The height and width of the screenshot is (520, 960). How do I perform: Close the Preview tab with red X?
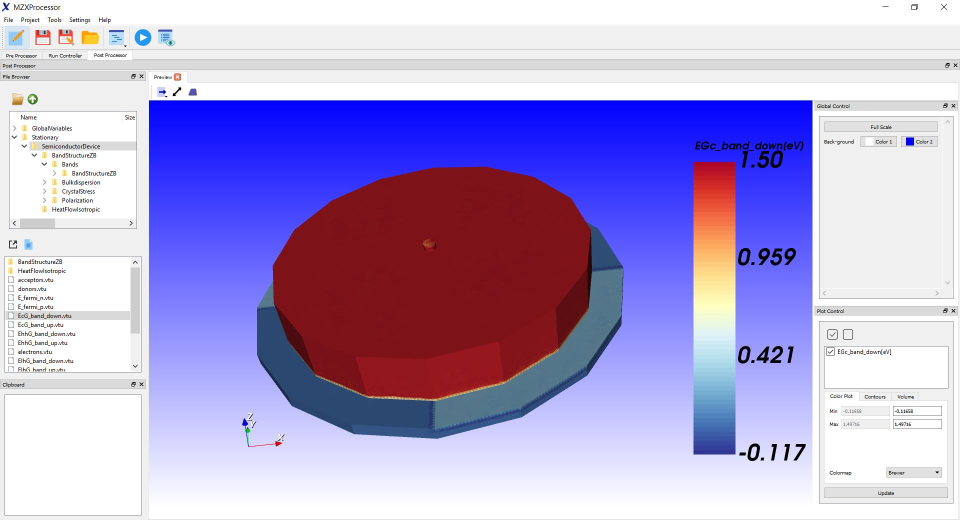point(178,77)
